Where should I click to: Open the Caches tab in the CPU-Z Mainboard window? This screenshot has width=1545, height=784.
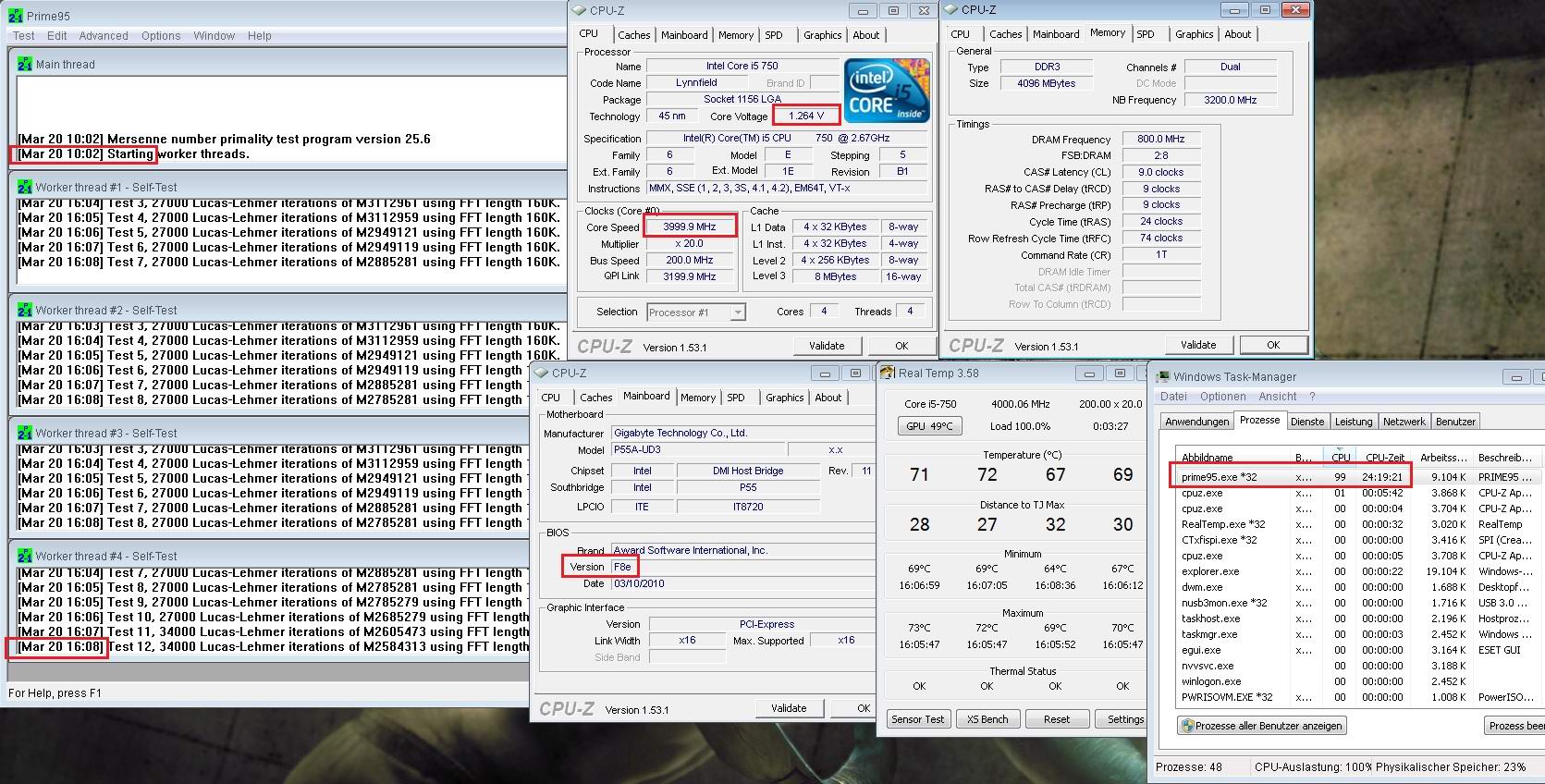click(596, 398)
